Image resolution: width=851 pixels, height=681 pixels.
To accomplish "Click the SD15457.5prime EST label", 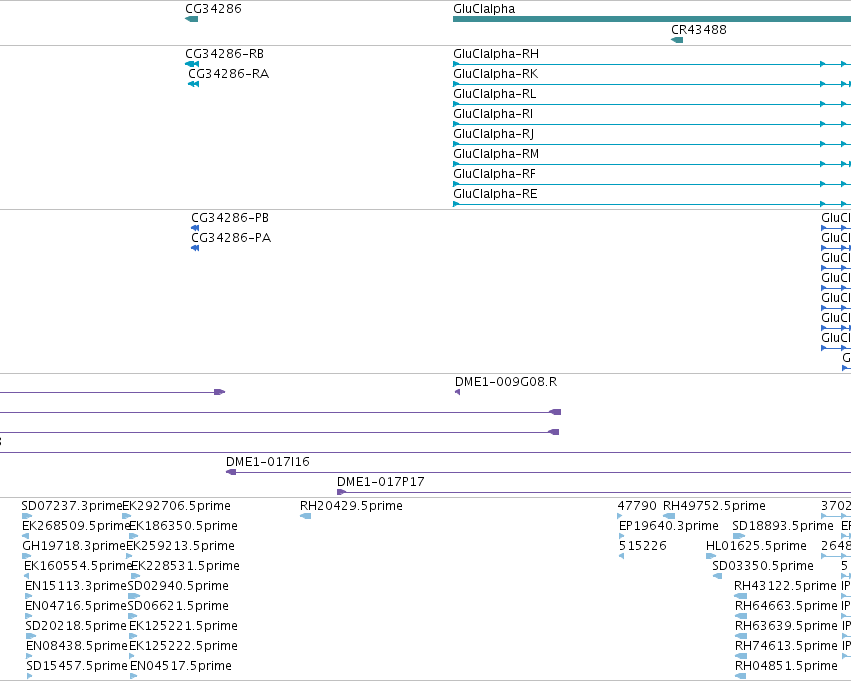I will click(77, 666).
